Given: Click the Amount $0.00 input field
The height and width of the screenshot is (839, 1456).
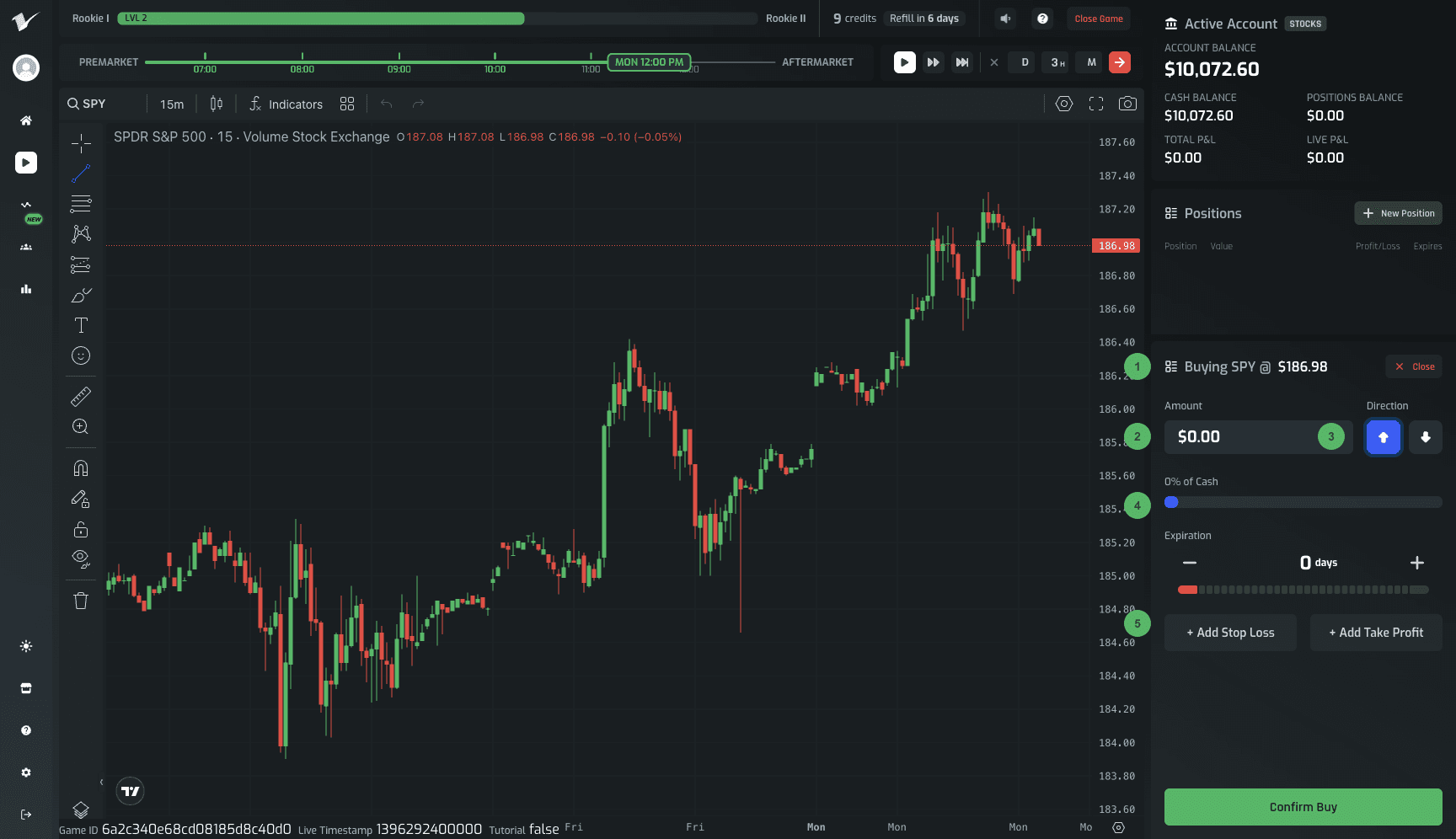Looking at the screenshot, I should pyautogui.click(x=1258, y=437).
